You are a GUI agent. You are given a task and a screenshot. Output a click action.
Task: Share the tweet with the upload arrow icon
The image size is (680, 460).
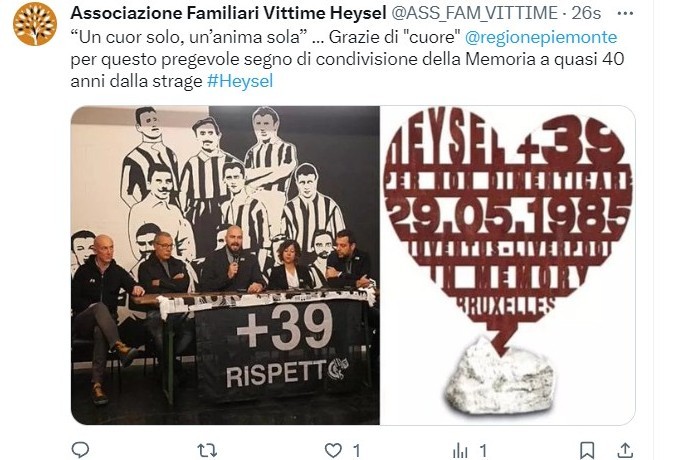(x=625, y=450)
